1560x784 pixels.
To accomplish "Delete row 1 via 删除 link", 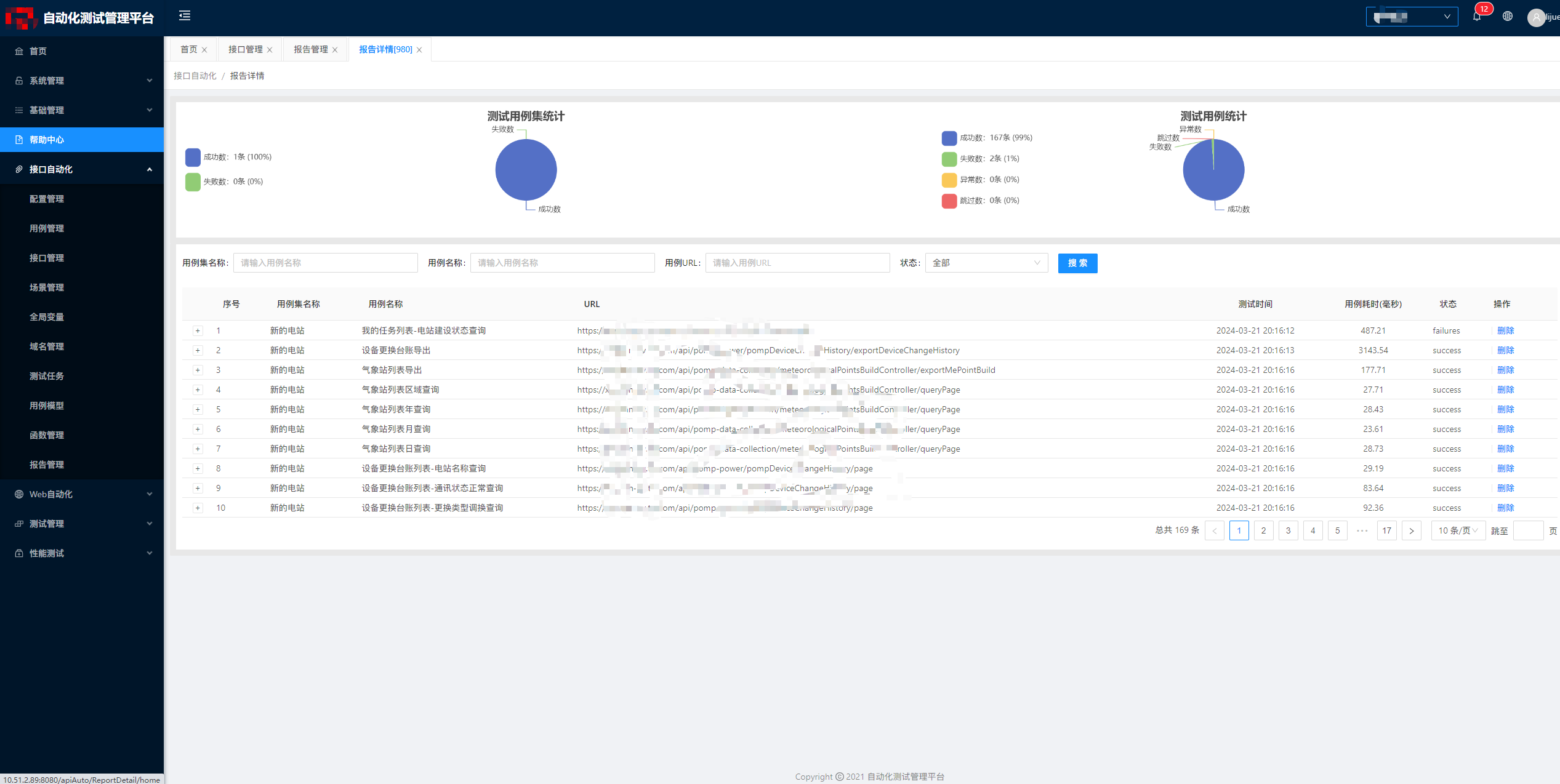I will (x=1505, y=331).
